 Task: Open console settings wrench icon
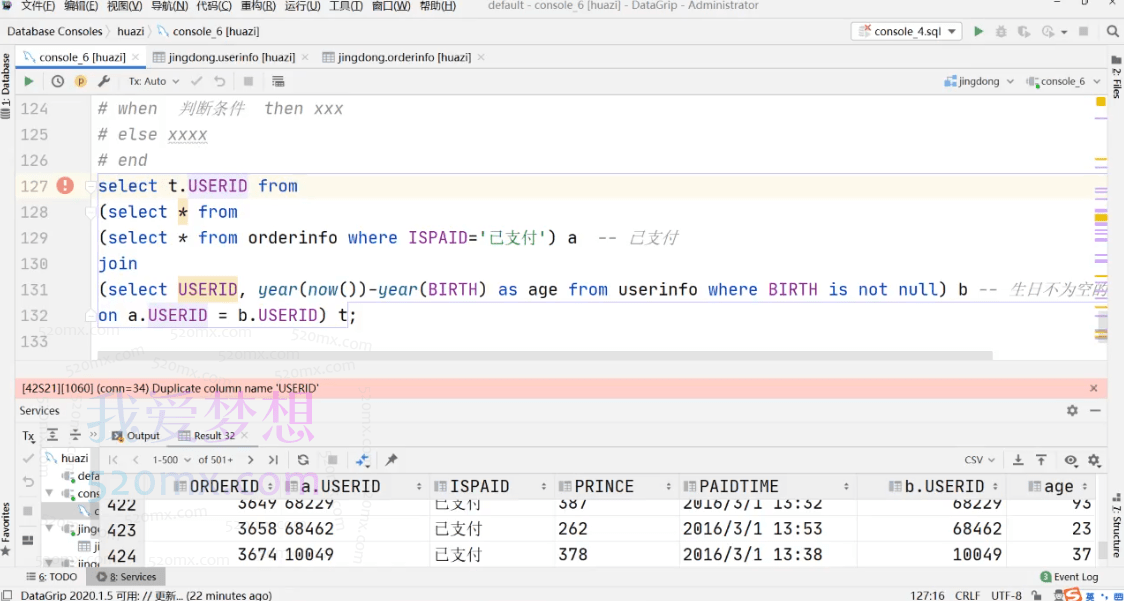pos(103,81)
